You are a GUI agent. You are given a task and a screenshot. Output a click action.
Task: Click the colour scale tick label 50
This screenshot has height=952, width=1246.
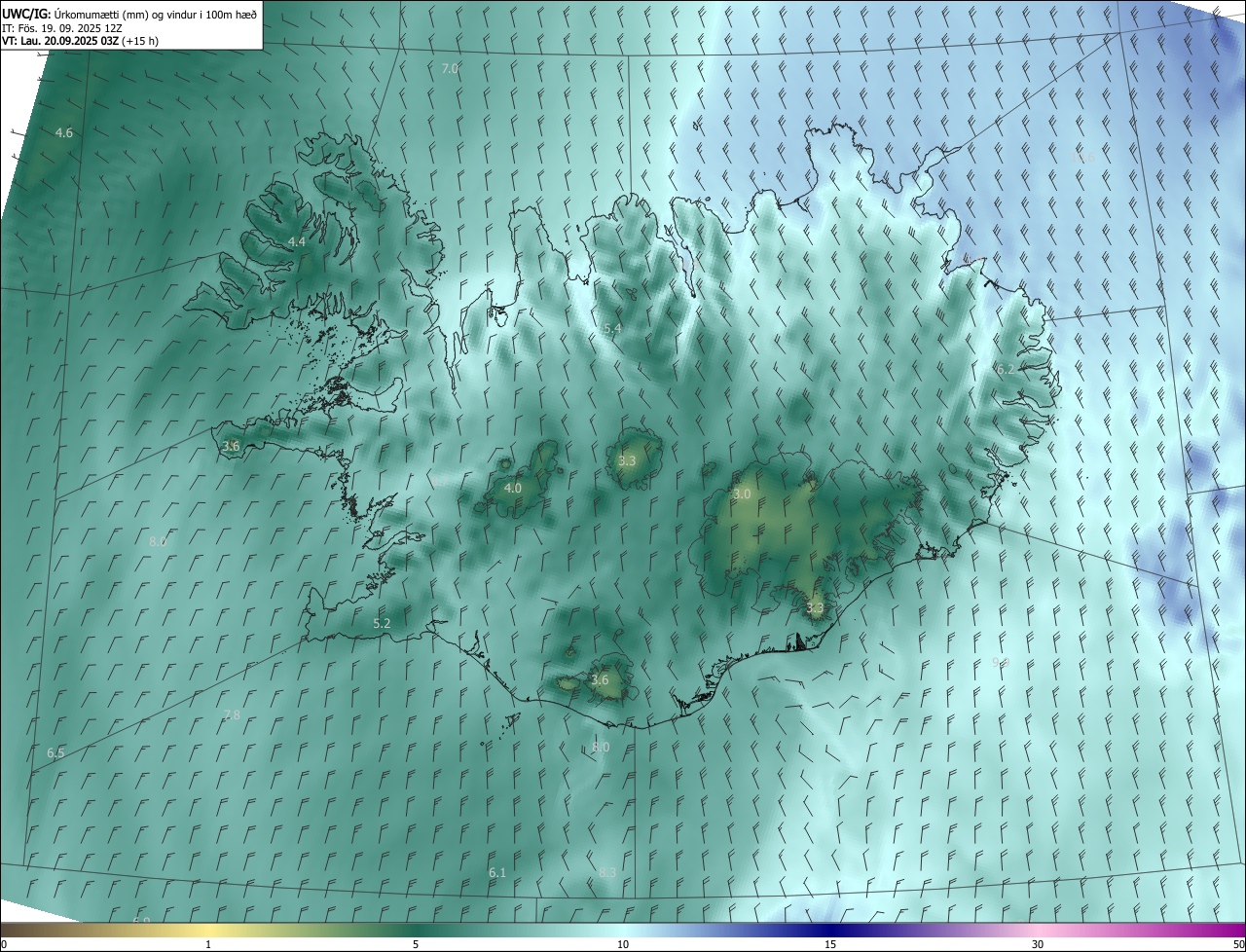point(1238,944)
